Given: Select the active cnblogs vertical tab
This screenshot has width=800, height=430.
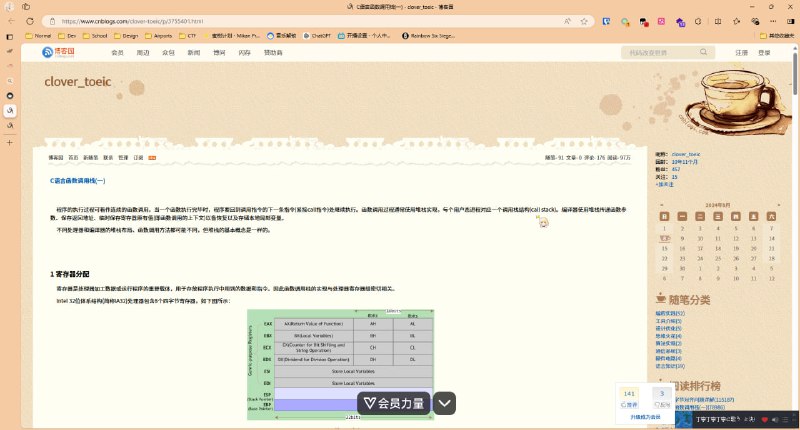Looking at the screenshot, I should click(10, 111).
